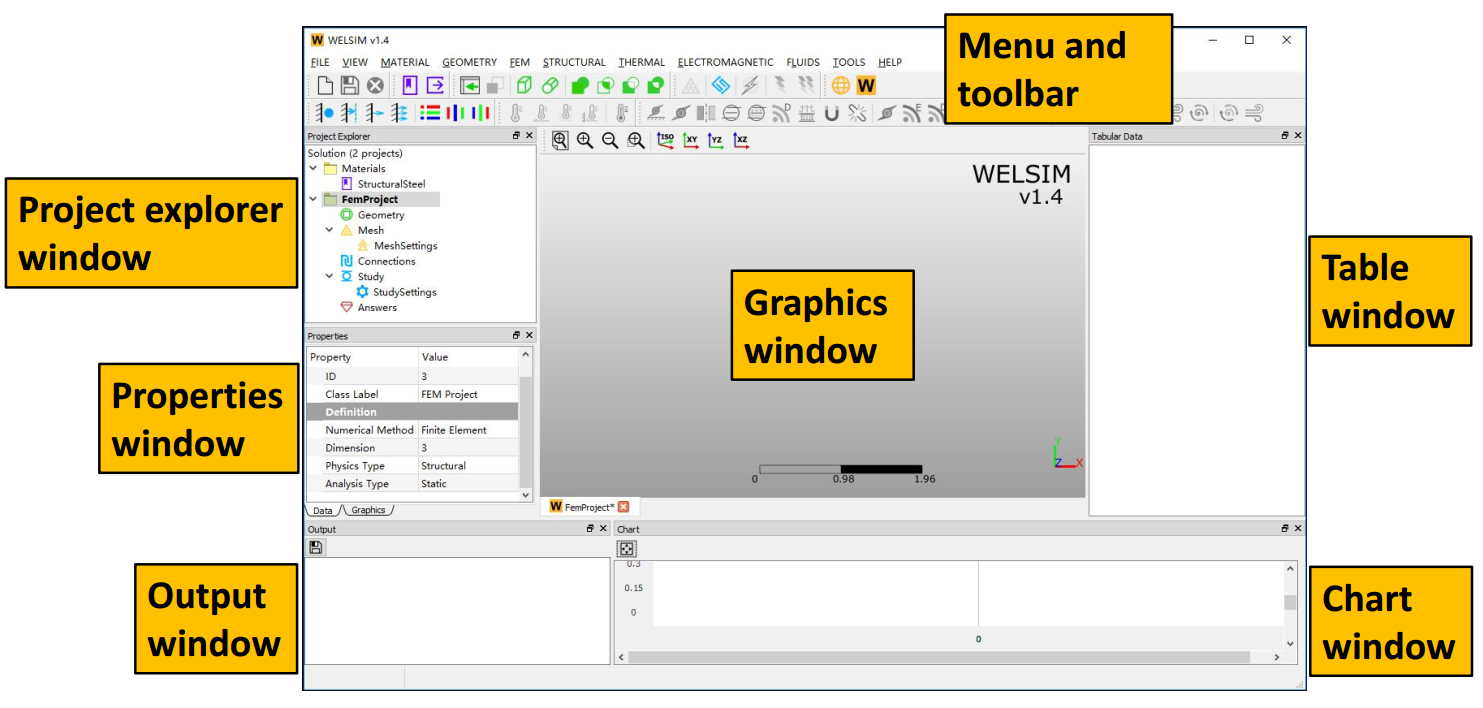The width and height of the screenshot is (1483, 708).
Task: Click the zoom out magnifier icon
Action: (610, 141)
